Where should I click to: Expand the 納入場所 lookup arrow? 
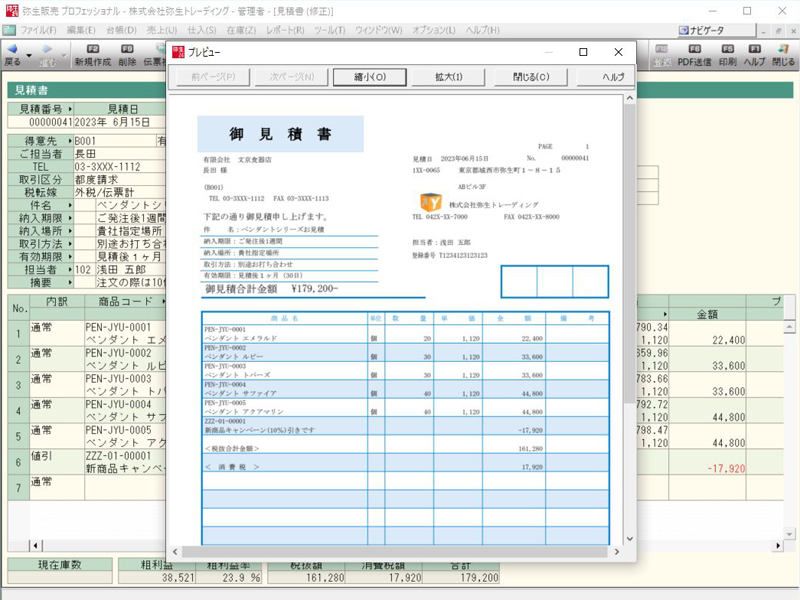coord(70,231)
